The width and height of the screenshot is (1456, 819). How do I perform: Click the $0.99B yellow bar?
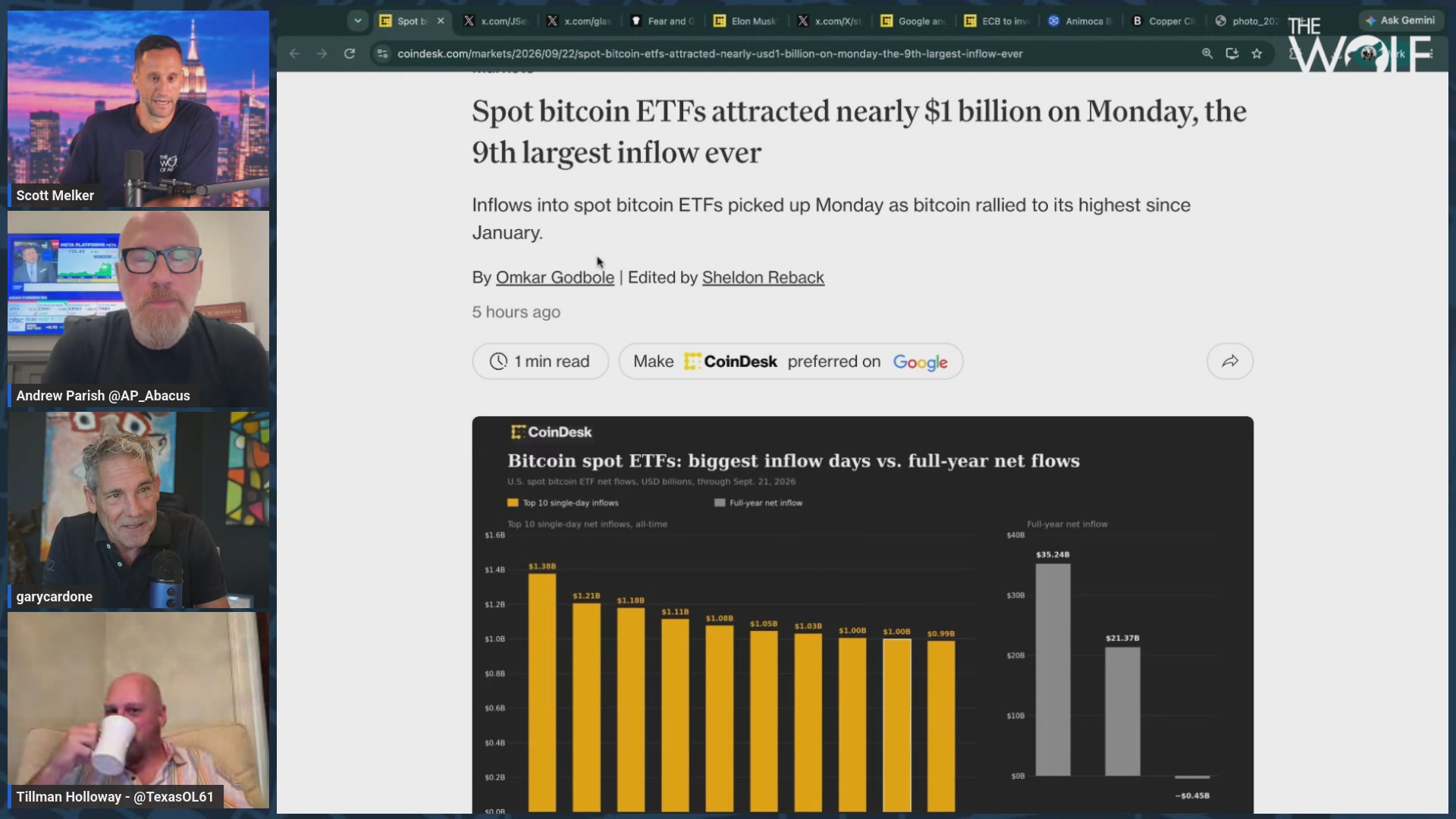click(x=941, y=726)
